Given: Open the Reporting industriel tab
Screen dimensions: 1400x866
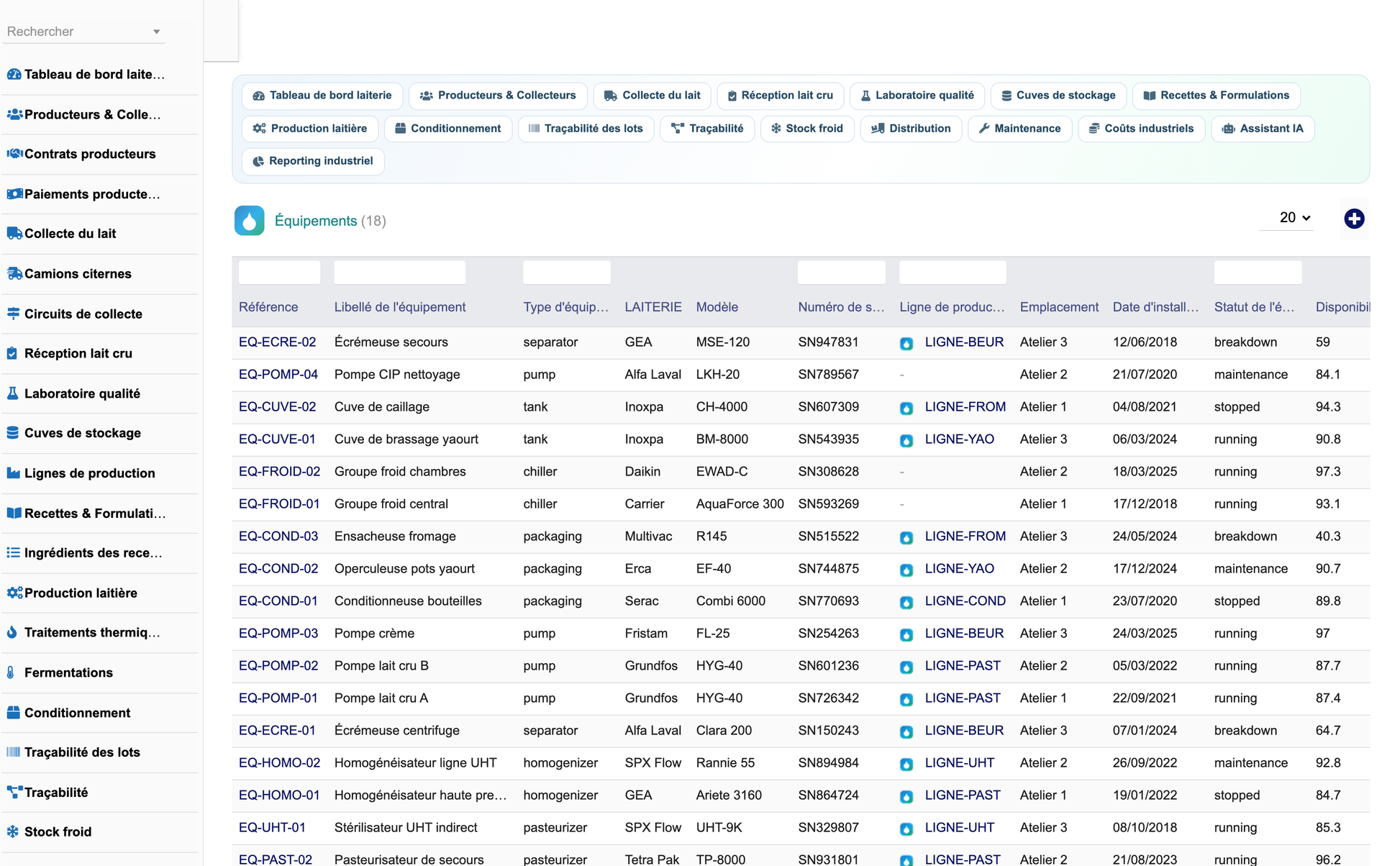Looking at the screenshot, I should pos(313,161).
